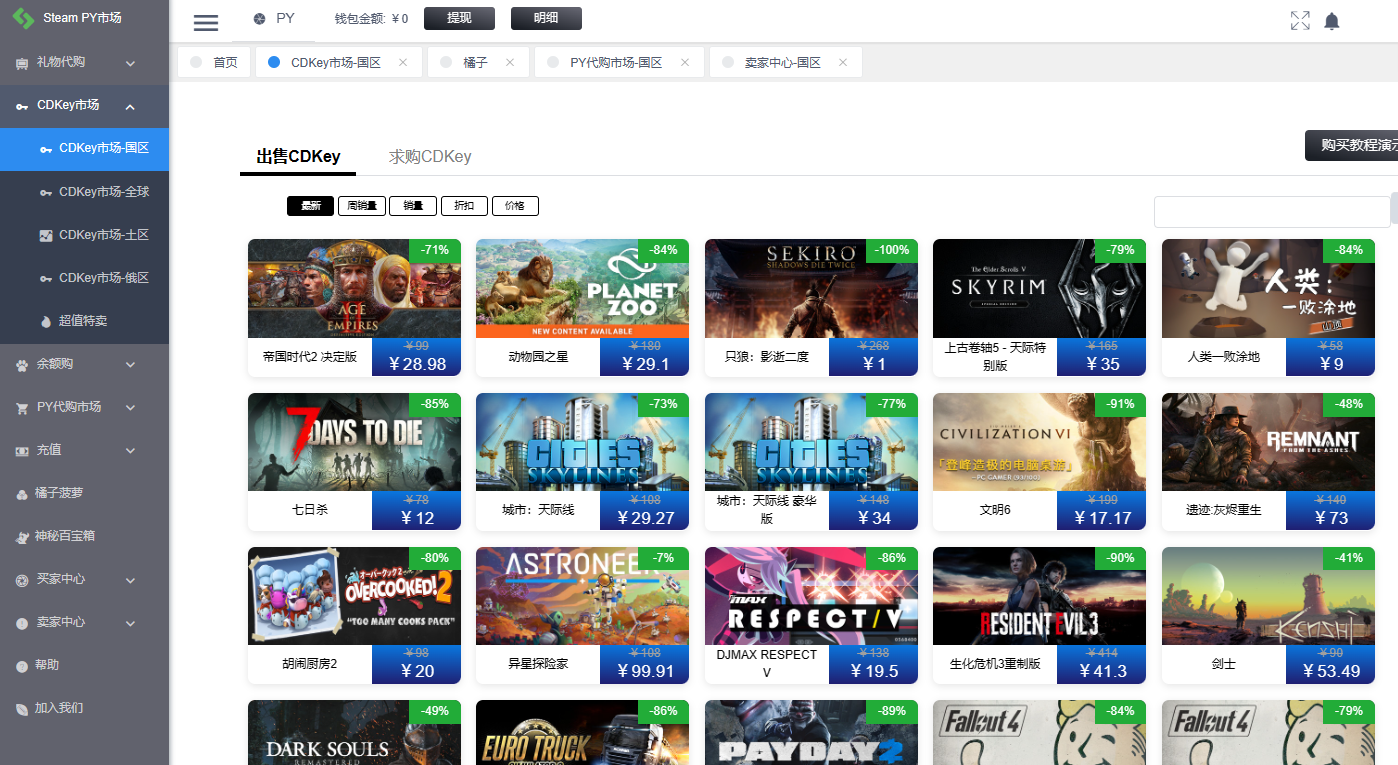Click the CDKey市场 key icon
The image size is (1398, 765).
pyautogui.click(x=22, y=106)
